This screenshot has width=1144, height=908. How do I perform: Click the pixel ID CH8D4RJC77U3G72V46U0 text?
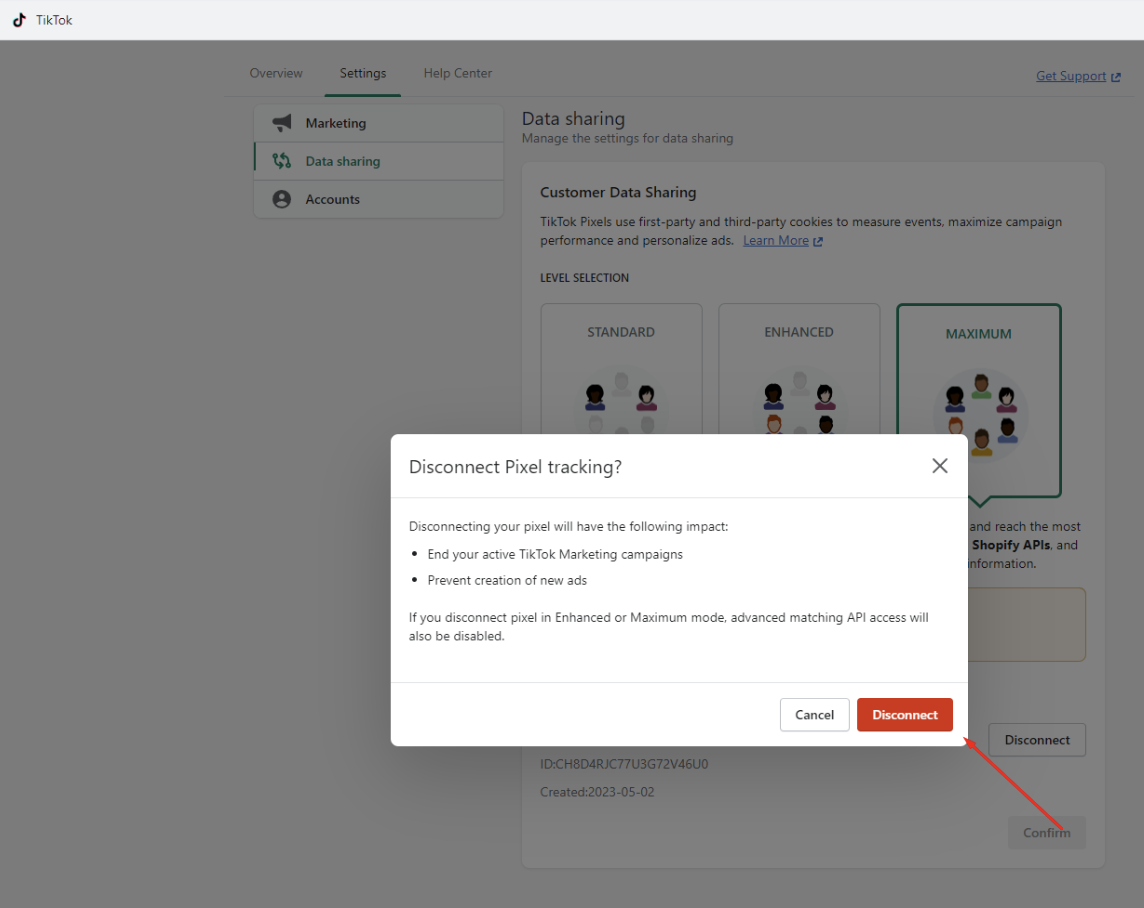[624, 764]
